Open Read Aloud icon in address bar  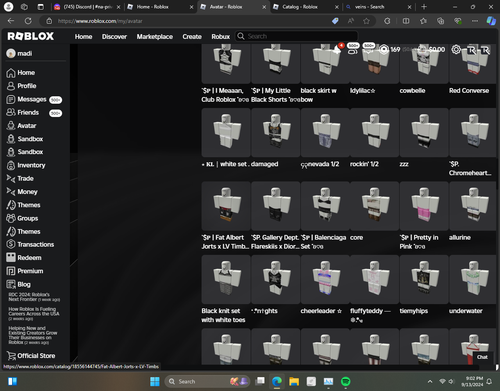(351, 21)
